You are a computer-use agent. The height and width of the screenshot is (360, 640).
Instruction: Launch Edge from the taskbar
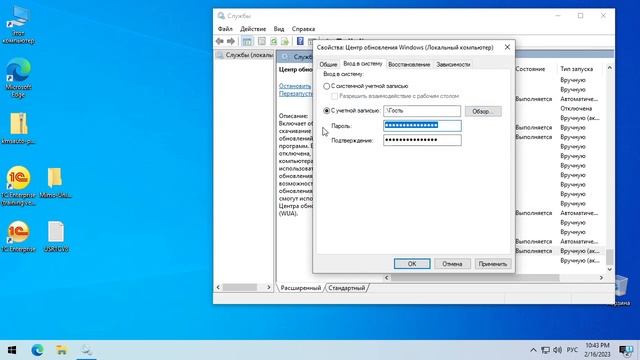37,350
